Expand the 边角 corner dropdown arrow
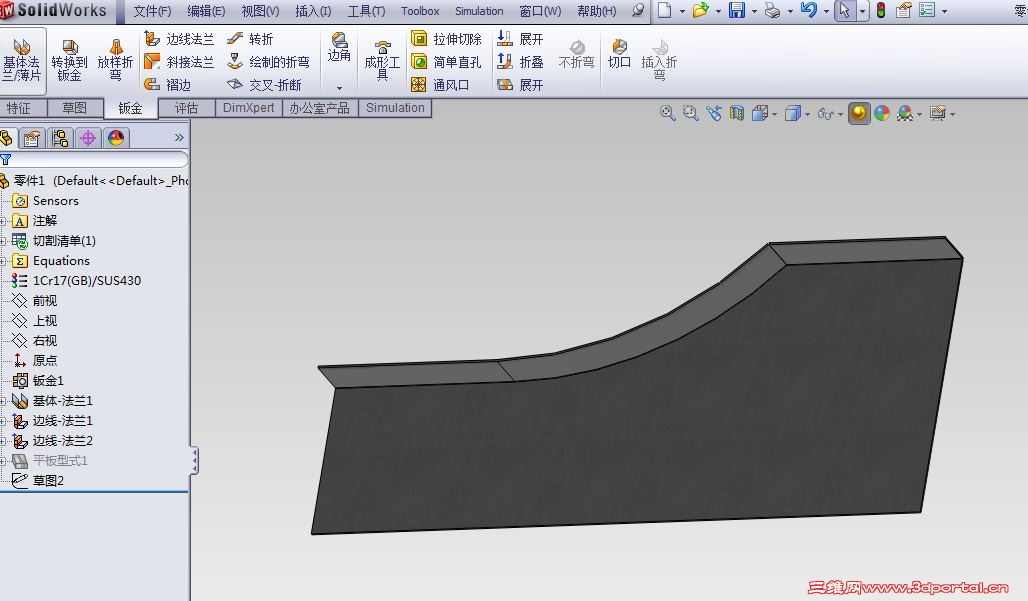Image resolution: width=1028 pixels, height=601 pixels. (x=339, y=88)
